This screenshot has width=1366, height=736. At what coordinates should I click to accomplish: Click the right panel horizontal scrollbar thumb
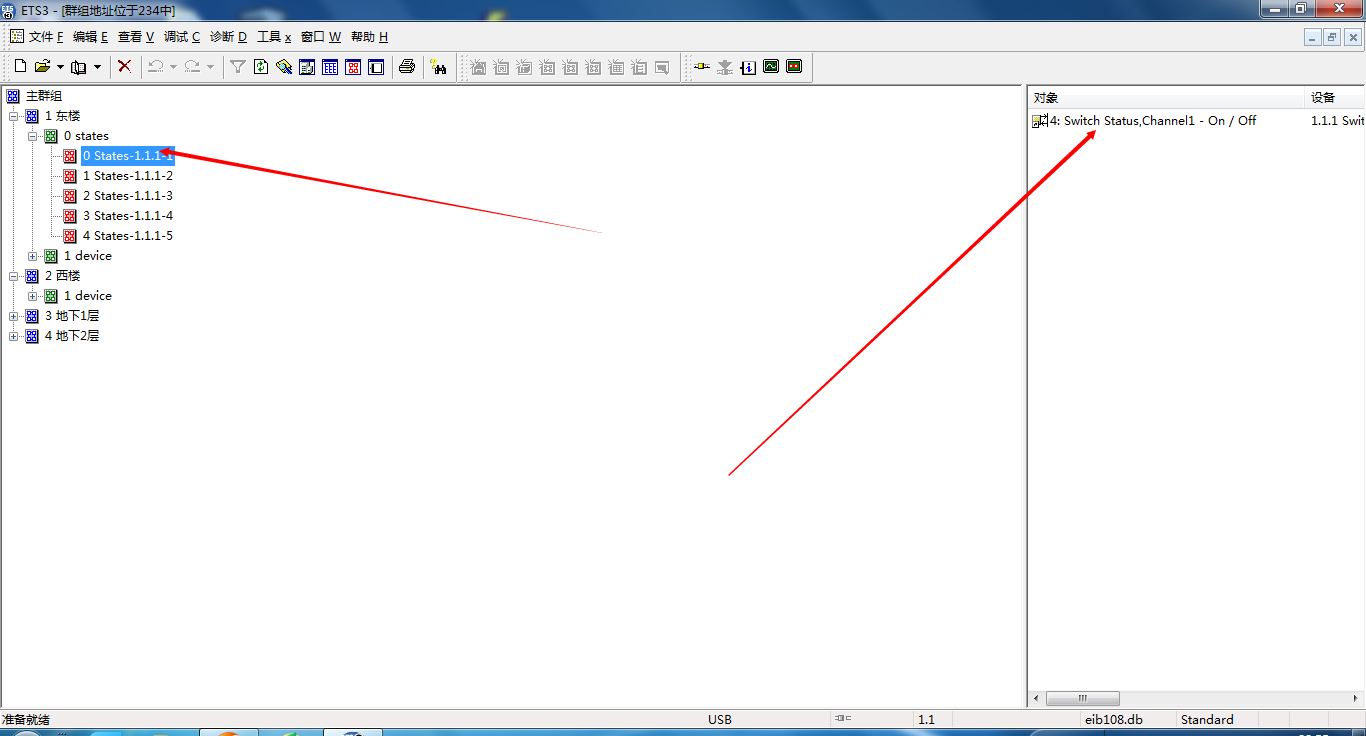coord(1083,698)
